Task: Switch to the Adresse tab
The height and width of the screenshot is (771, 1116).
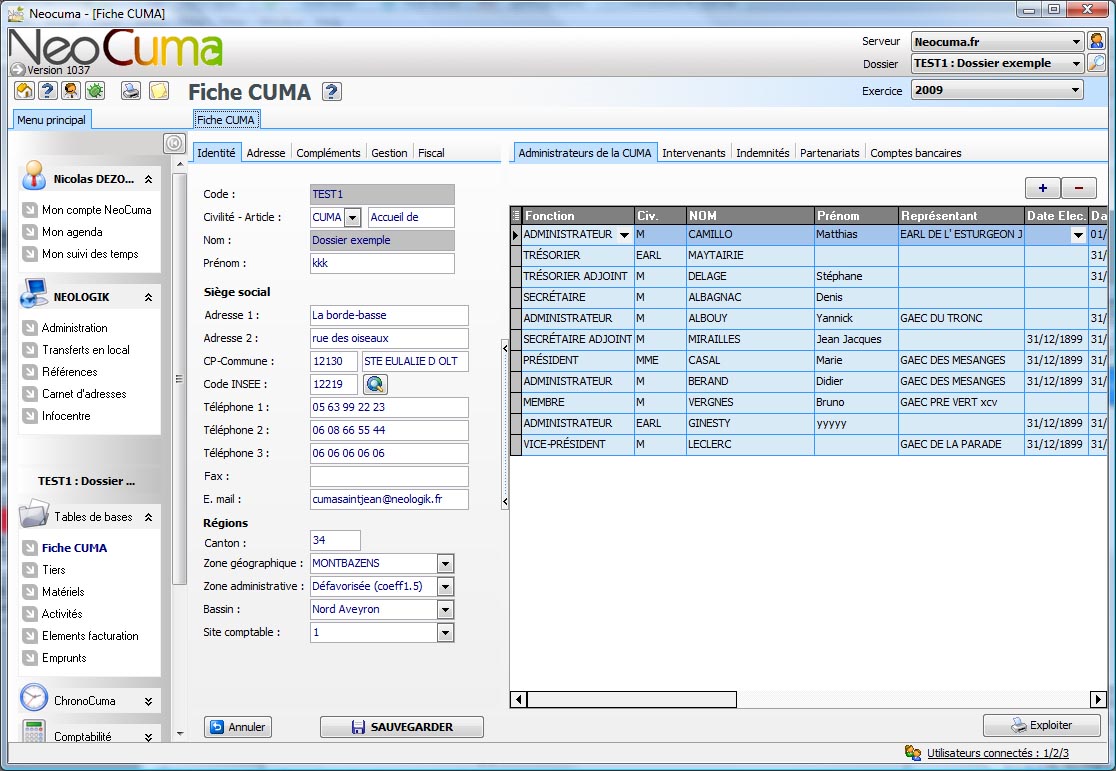Action: click(265, 153)
